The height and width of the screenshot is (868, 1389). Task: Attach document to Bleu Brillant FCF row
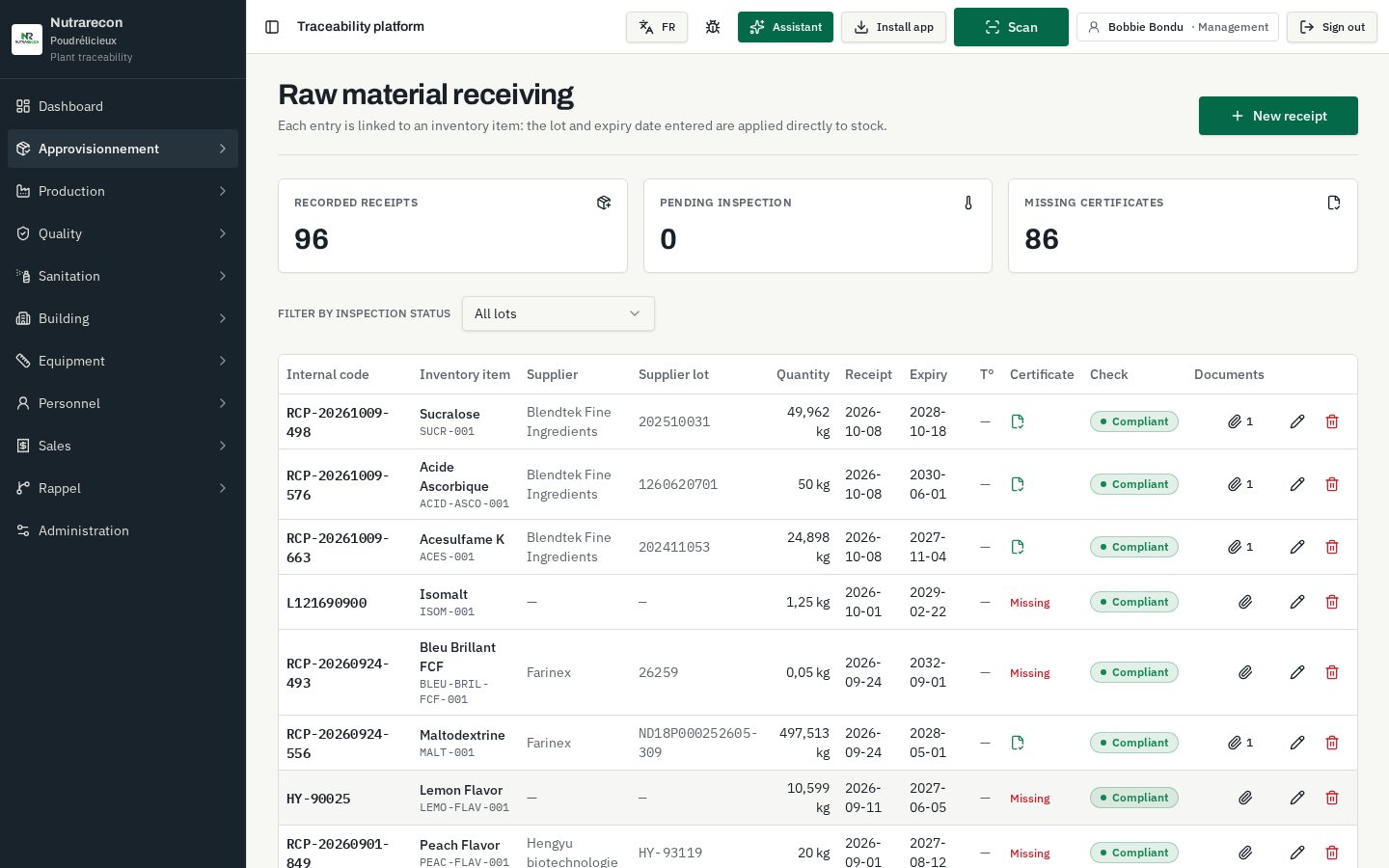pos(1245,672)
